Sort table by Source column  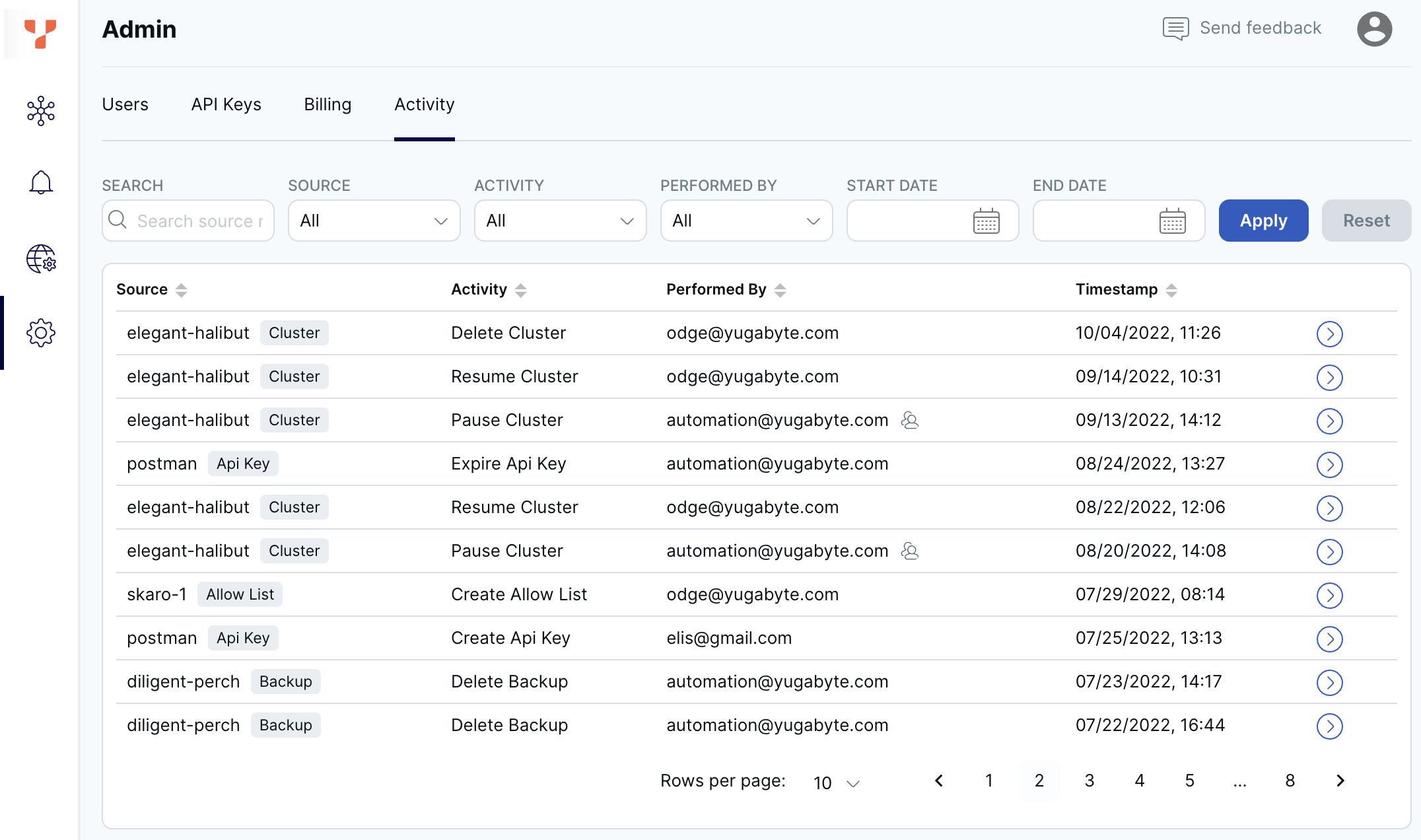point(181,290)
